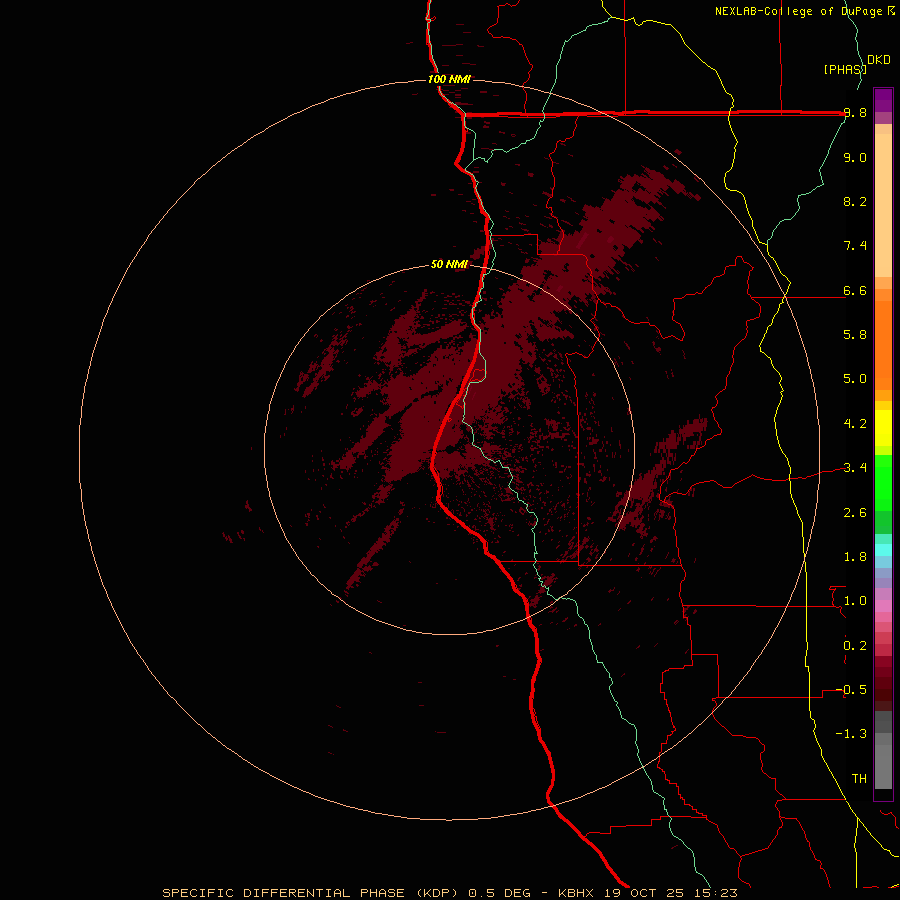This screenshot has height=900, width=900.
Task: Select the bright green band of the color scale
Action: click(883, 482)
